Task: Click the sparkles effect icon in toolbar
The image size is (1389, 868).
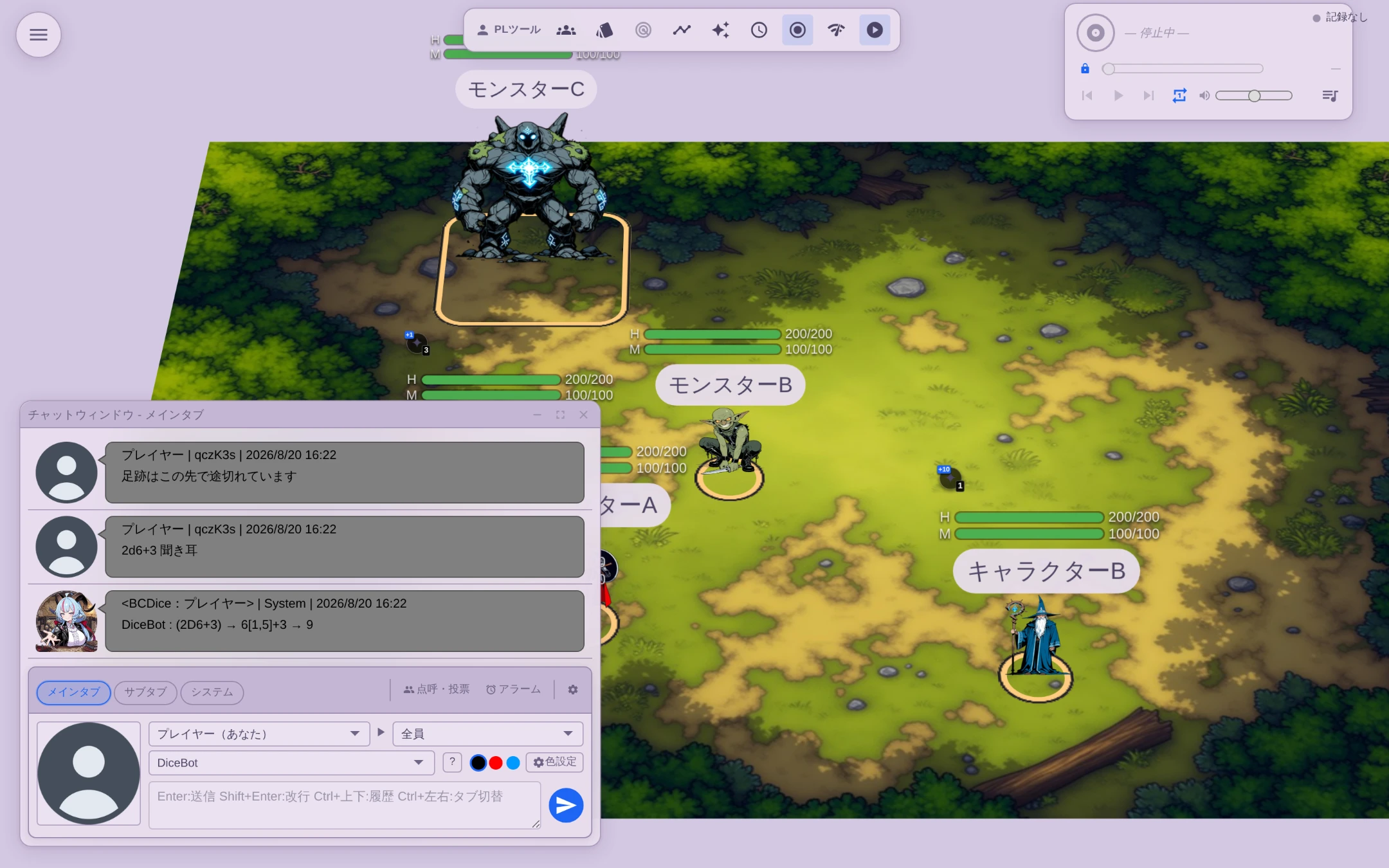Action: (x=720, y=30)
